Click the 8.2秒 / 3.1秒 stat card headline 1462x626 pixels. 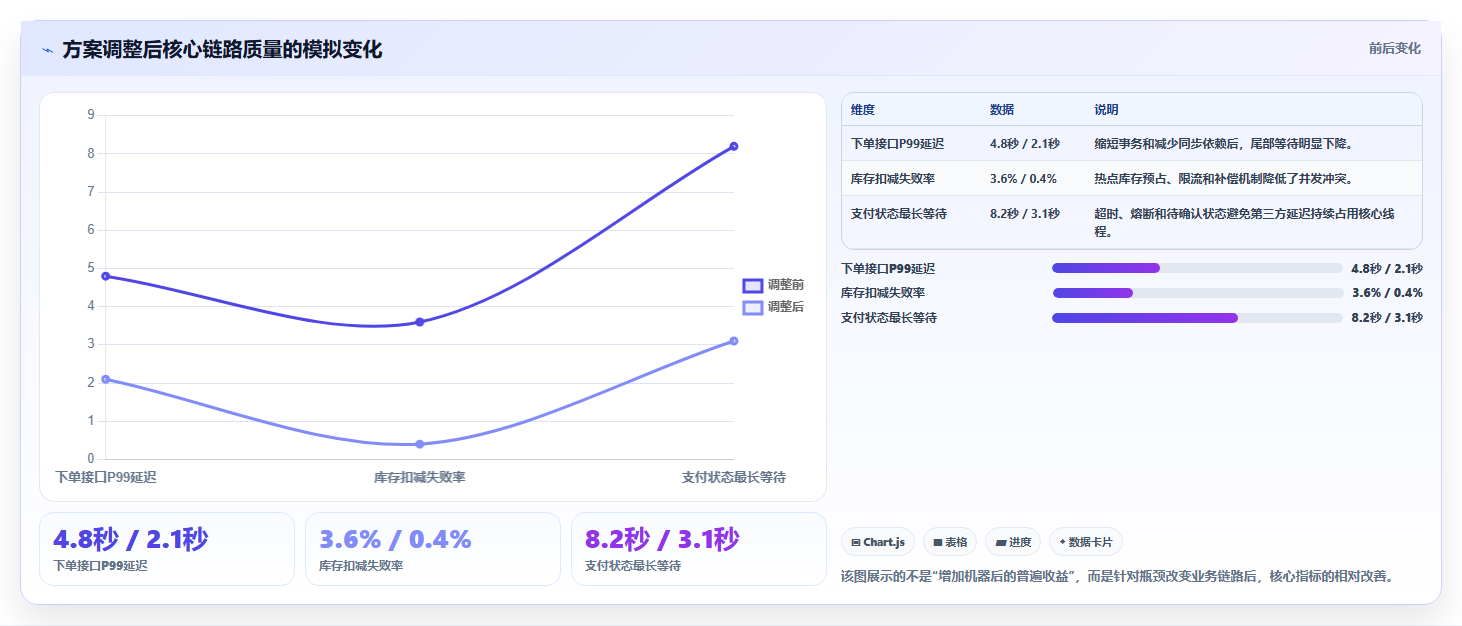pyautogui.click(x=662, y=540)
